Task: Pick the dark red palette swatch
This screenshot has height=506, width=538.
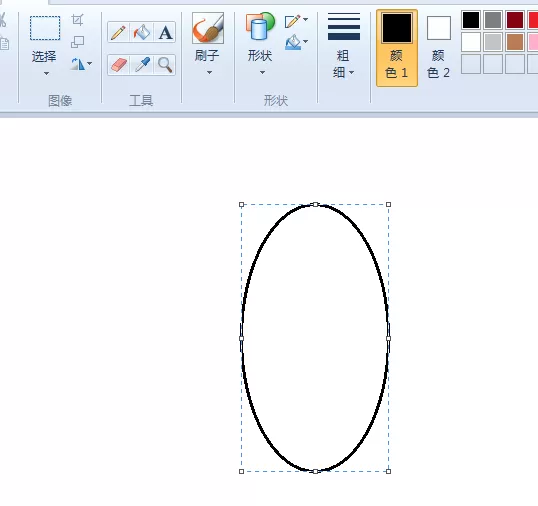Action: (x=515, y=20)
